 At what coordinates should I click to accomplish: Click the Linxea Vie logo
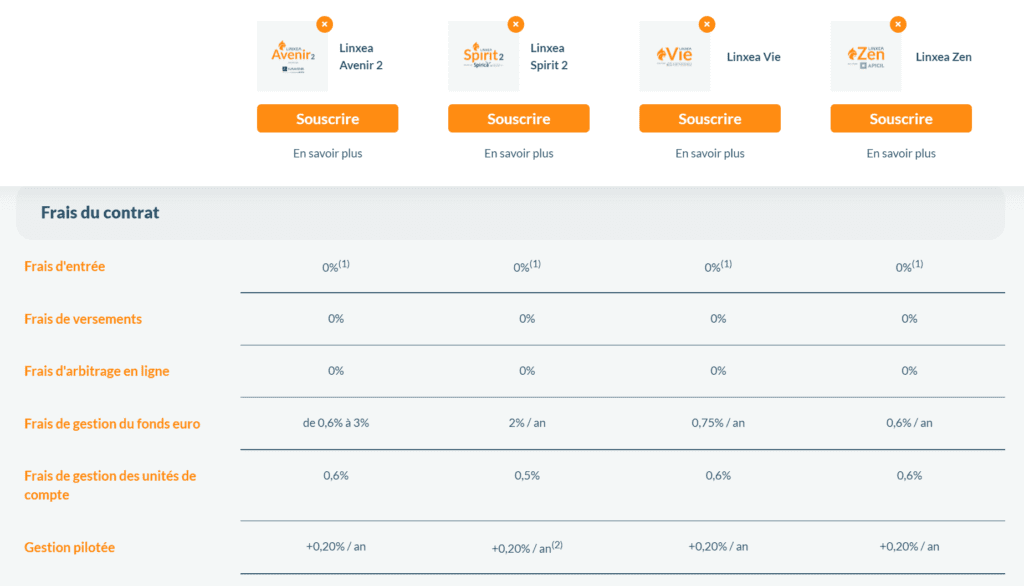pyautogui.click(x=674, y=57)
